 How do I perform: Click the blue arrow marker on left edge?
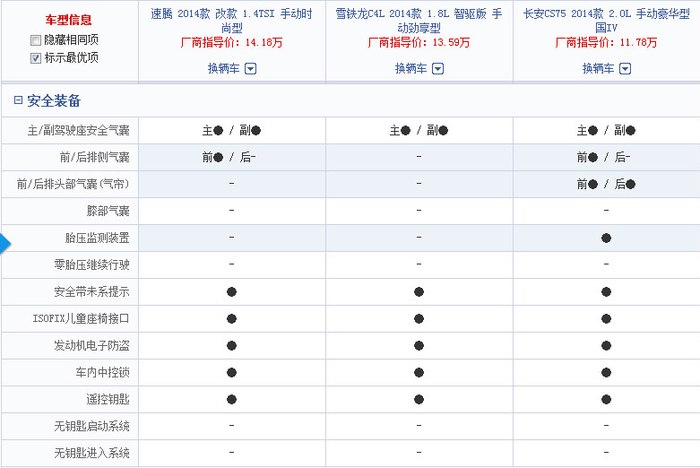point(5,243)
